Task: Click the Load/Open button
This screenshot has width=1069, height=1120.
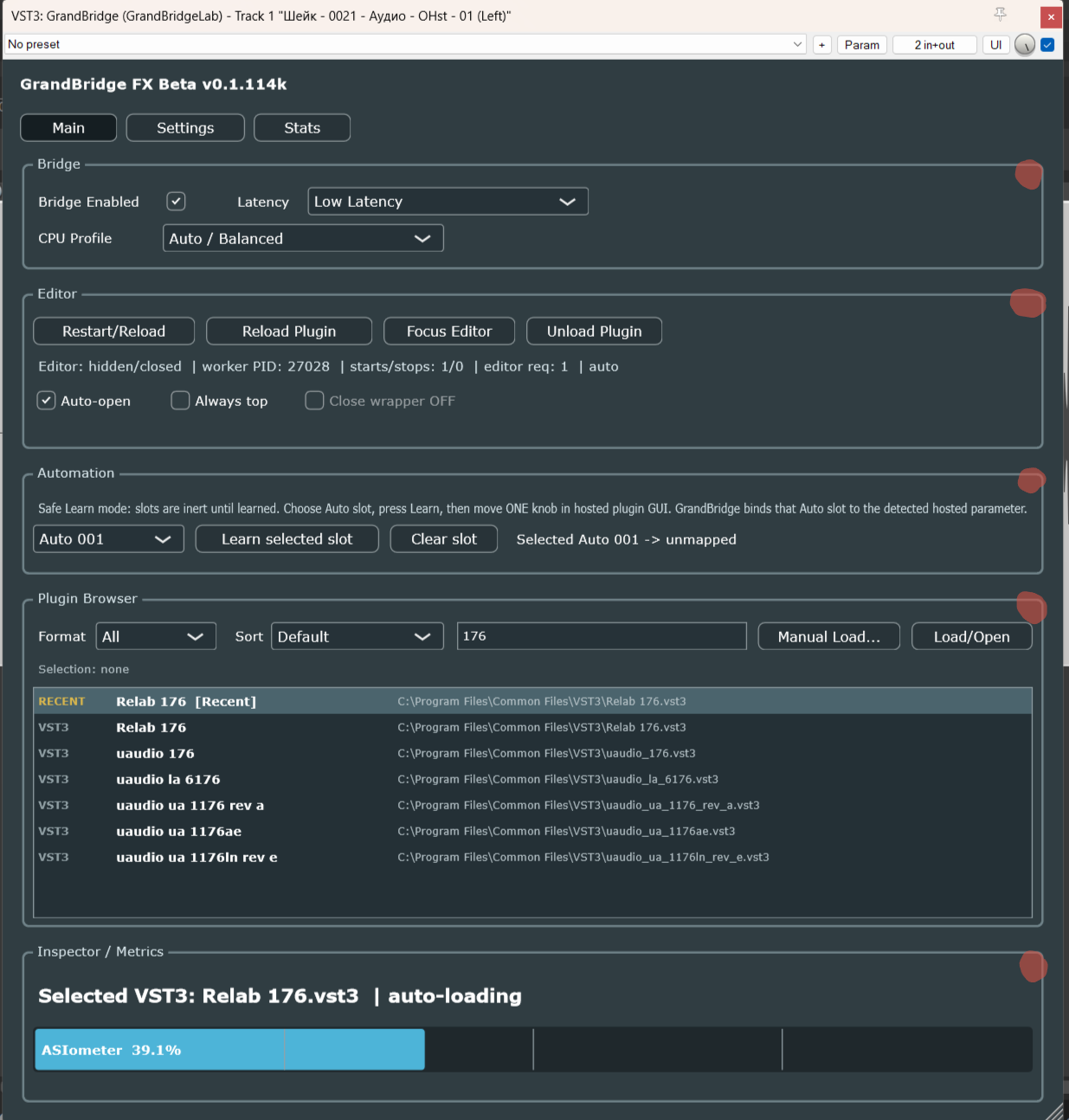Action: click(972, 637)
